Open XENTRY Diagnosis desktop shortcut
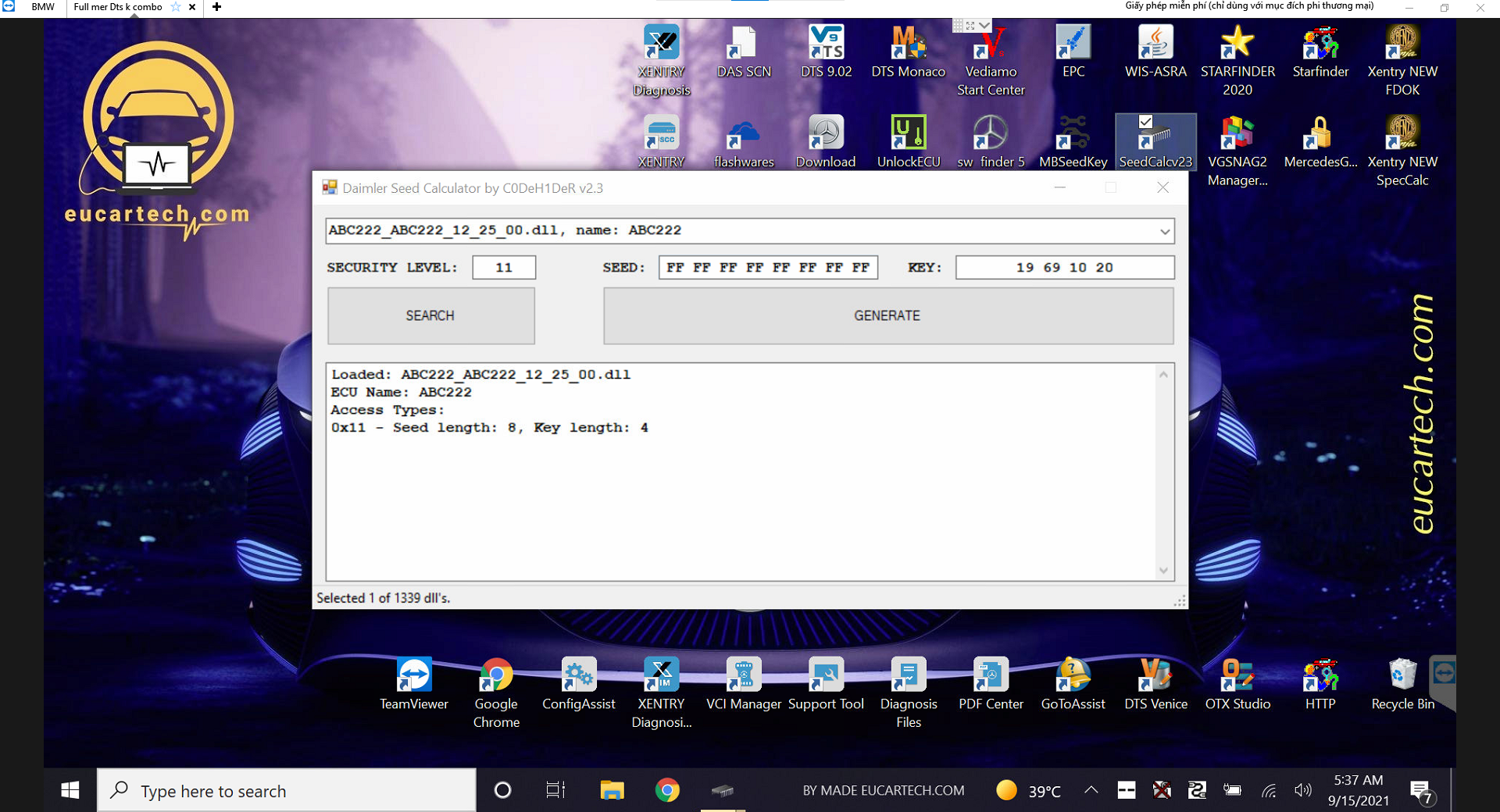This screenshot has width=1500, height=812. 662,60
